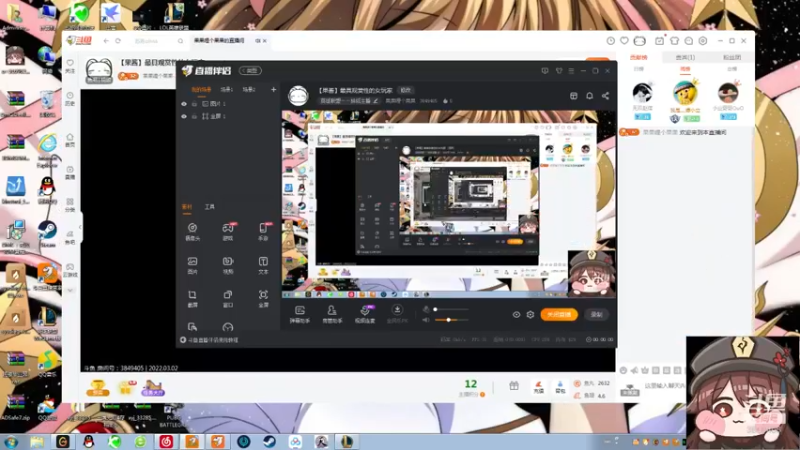Add a screen crop capture source
The height and width of the screenshot is (450, 800).
[x=192, y=298]
